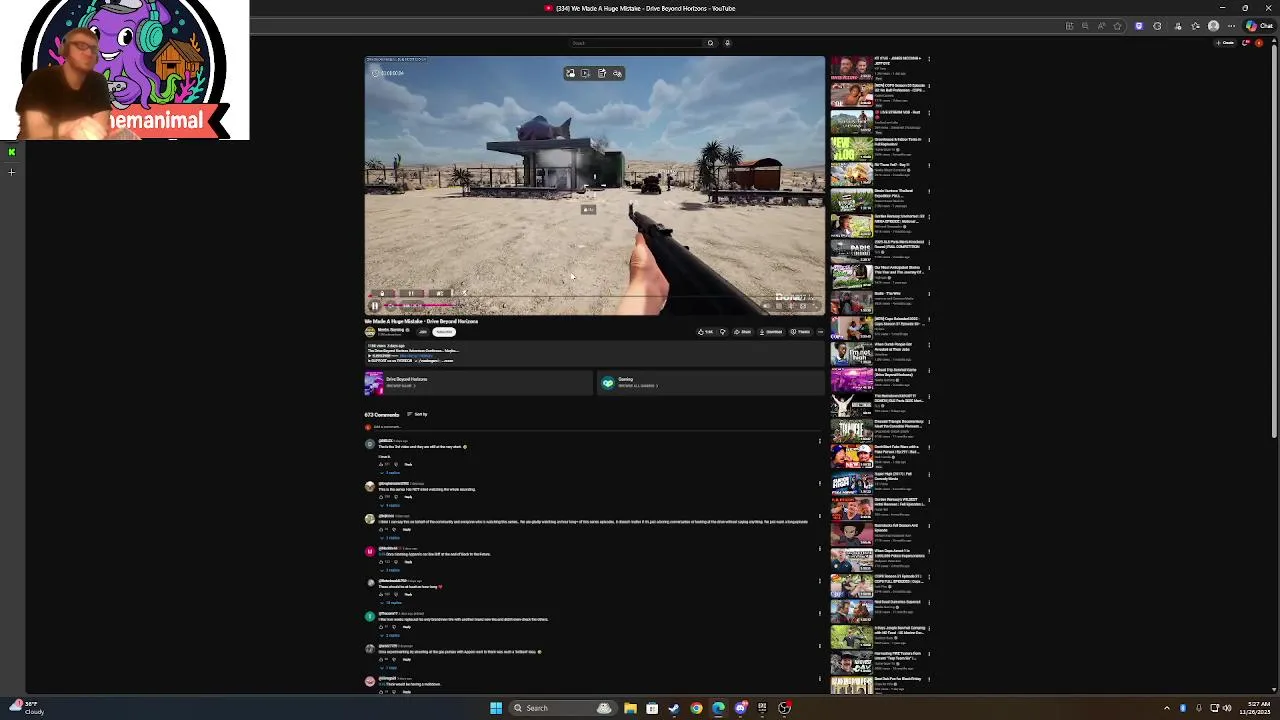This screenshot has height=720, width=1280.
Task: Start voice search with the microphone icon
Action: coord(727,43)
